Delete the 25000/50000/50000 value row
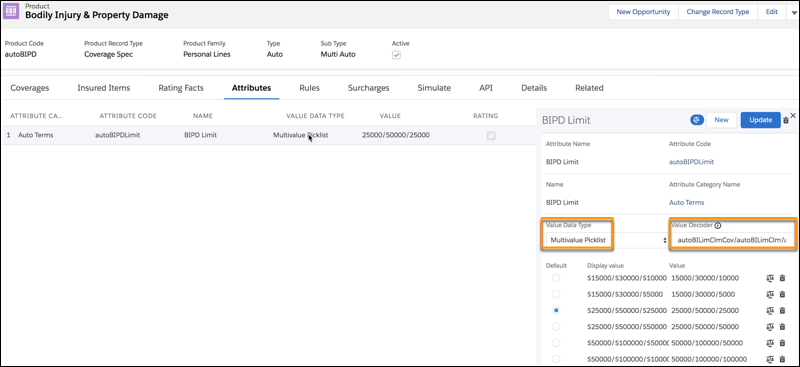Viewport: 800px width, 367px height. coord(783,327)
